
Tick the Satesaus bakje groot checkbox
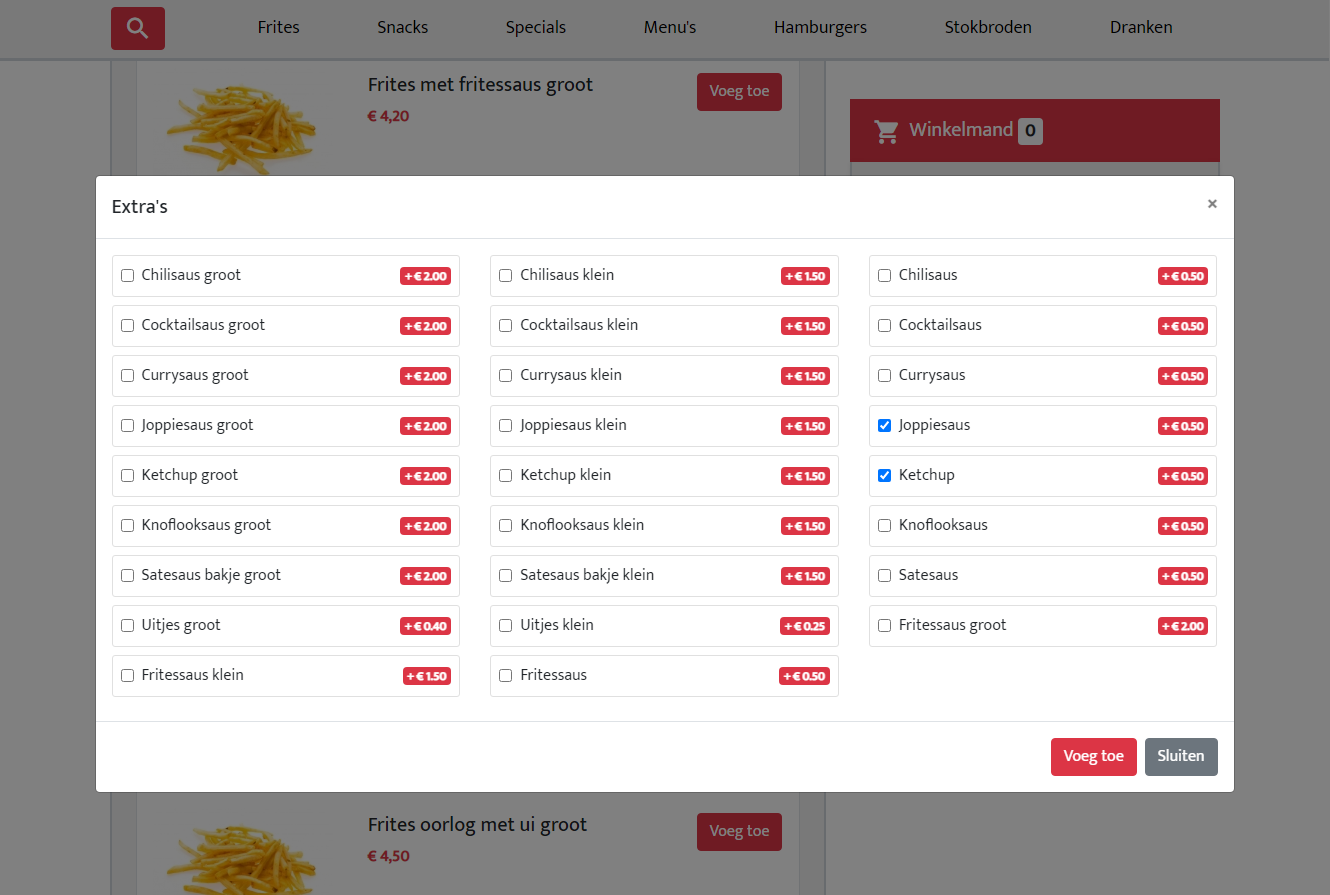(127, 576)
